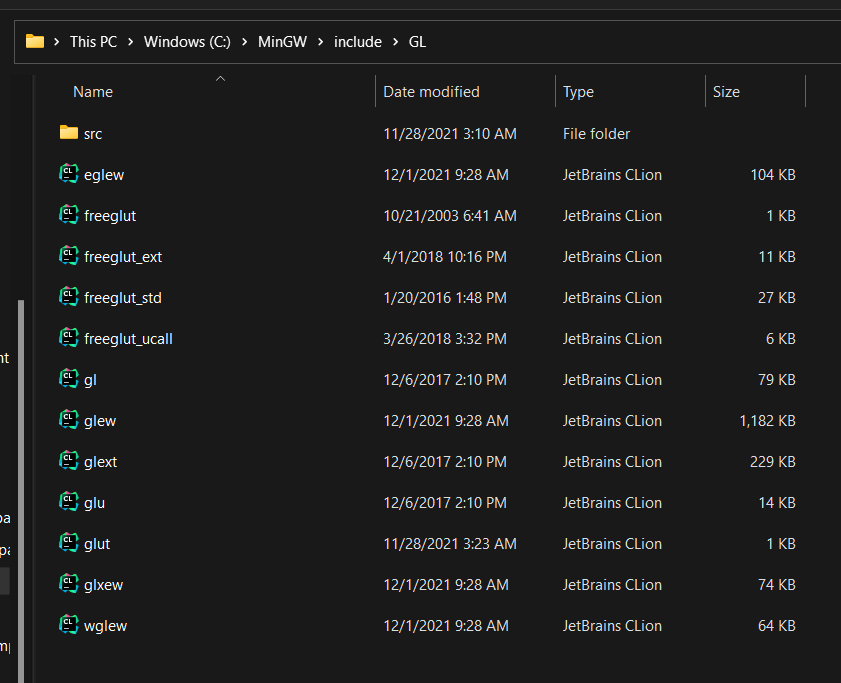Click the icon beside glext file
Viewport: 841px width, 683px height.
pos(68,461)
